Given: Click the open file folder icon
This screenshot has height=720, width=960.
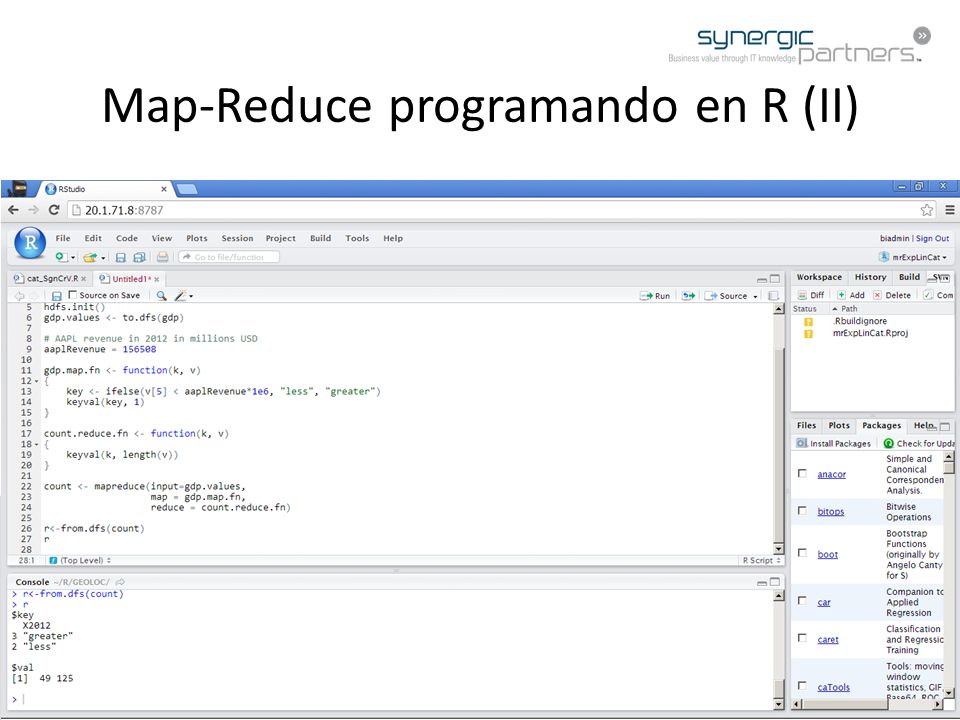Looking at the screenshot, I should tap(90, 258).
